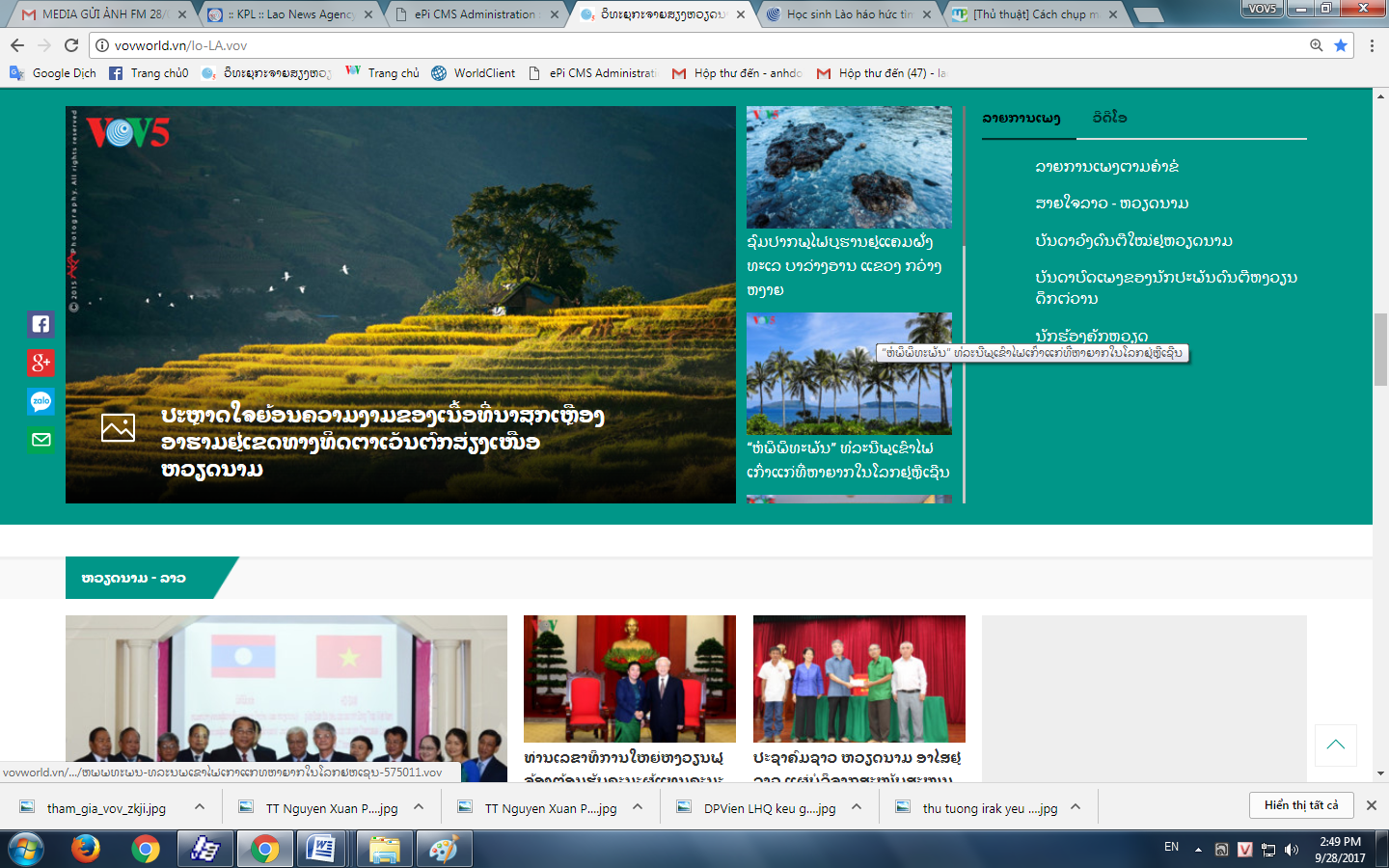Bookmark page with the star icon
The image size is (1389, 868).
coord(1341,45)
